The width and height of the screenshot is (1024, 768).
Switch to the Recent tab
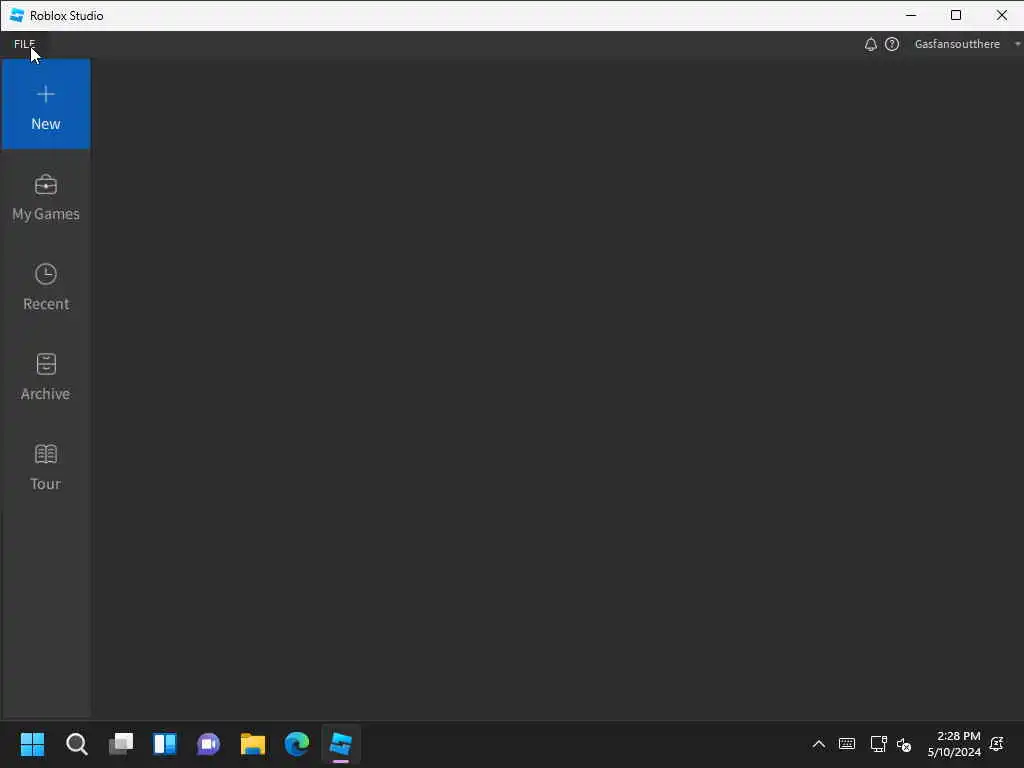click(x=46, y=287)
